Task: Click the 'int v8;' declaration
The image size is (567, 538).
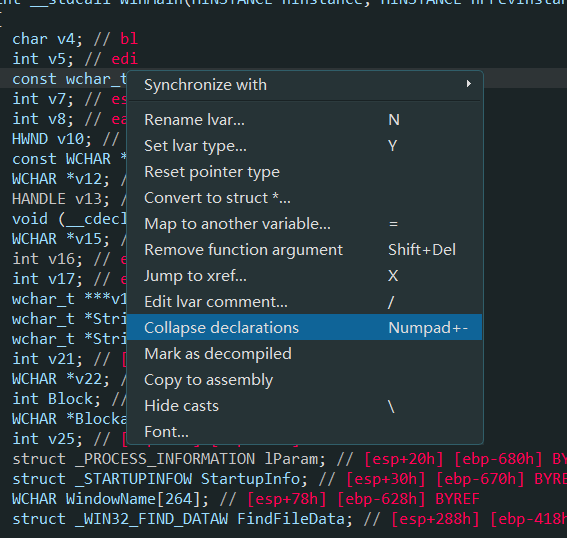Action: tap(43, 119)
